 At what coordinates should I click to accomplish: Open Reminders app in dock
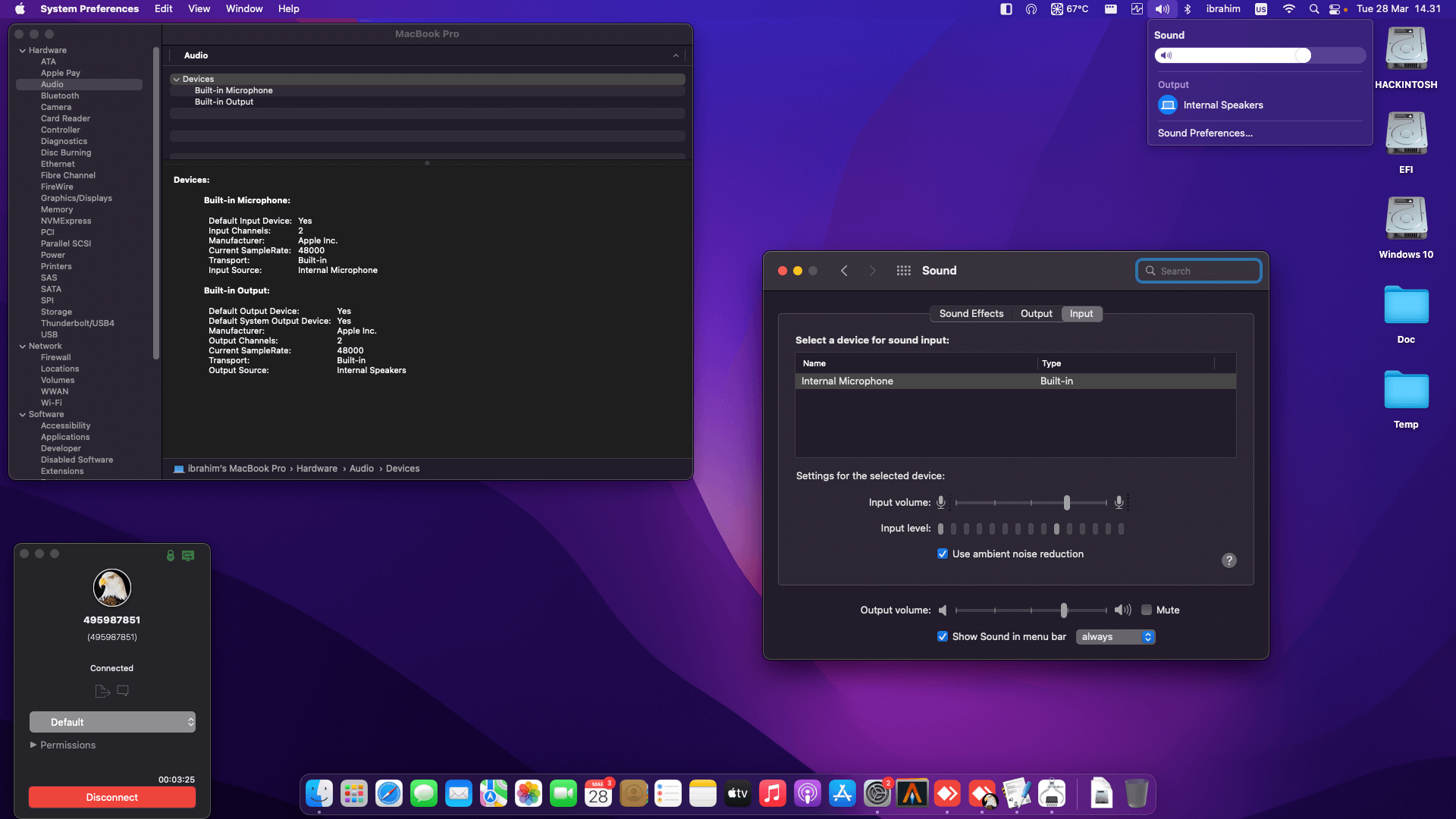[x=668, y=794]
